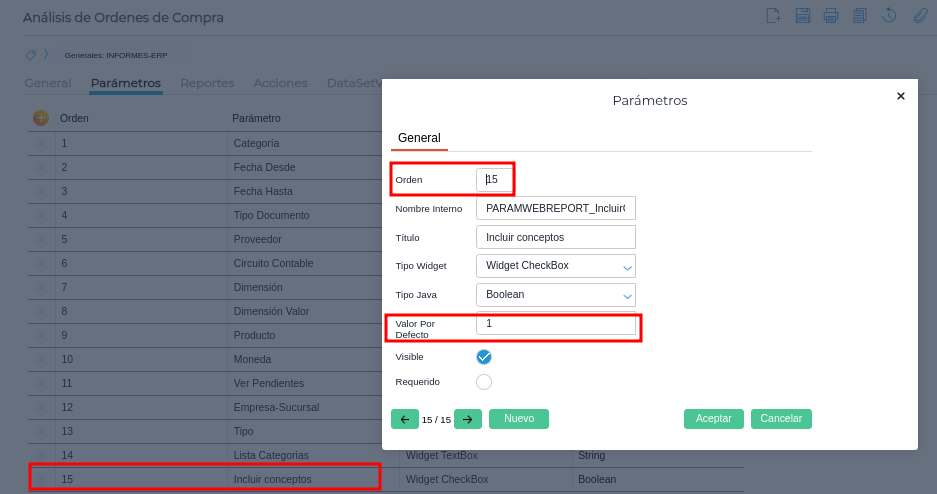
Task: Click the Título text field
Action: pyautogui.click(x=556, y=237)
